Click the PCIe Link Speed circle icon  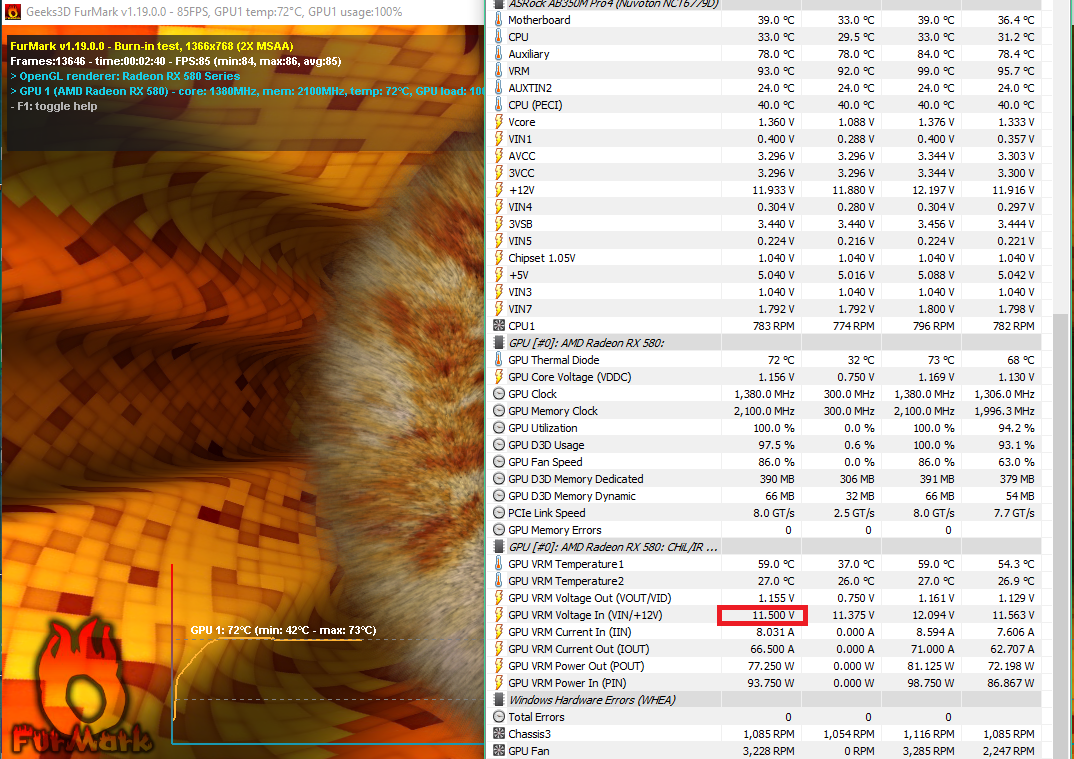(499, 512)
